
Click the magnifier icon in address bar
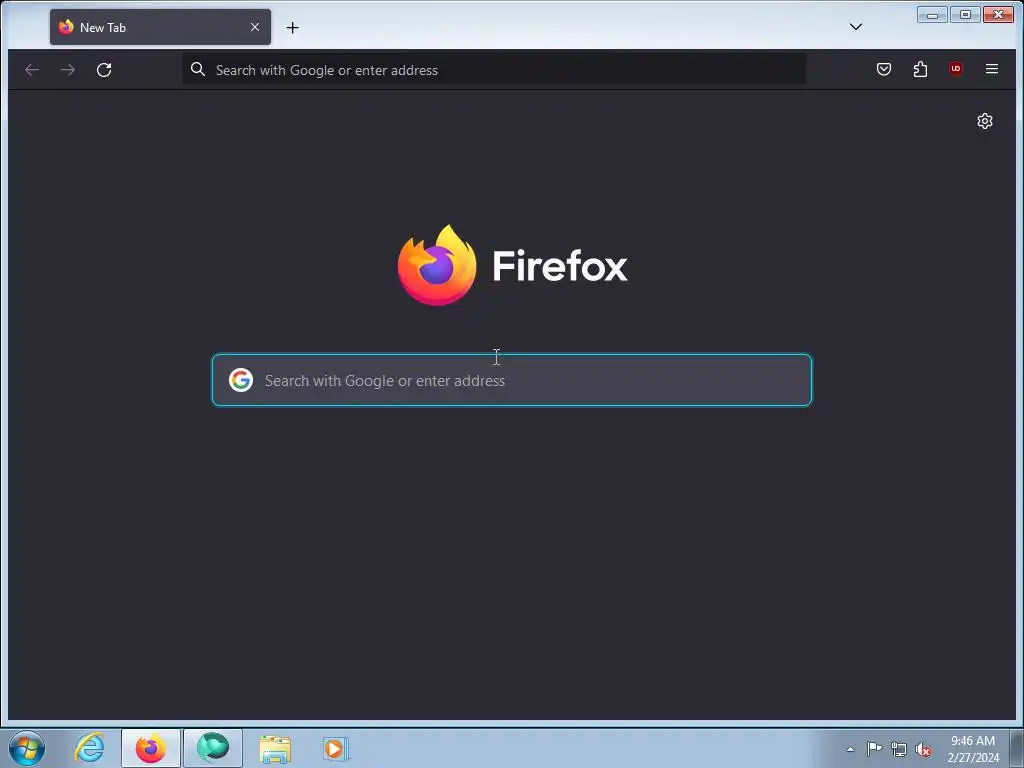point(198,69)
